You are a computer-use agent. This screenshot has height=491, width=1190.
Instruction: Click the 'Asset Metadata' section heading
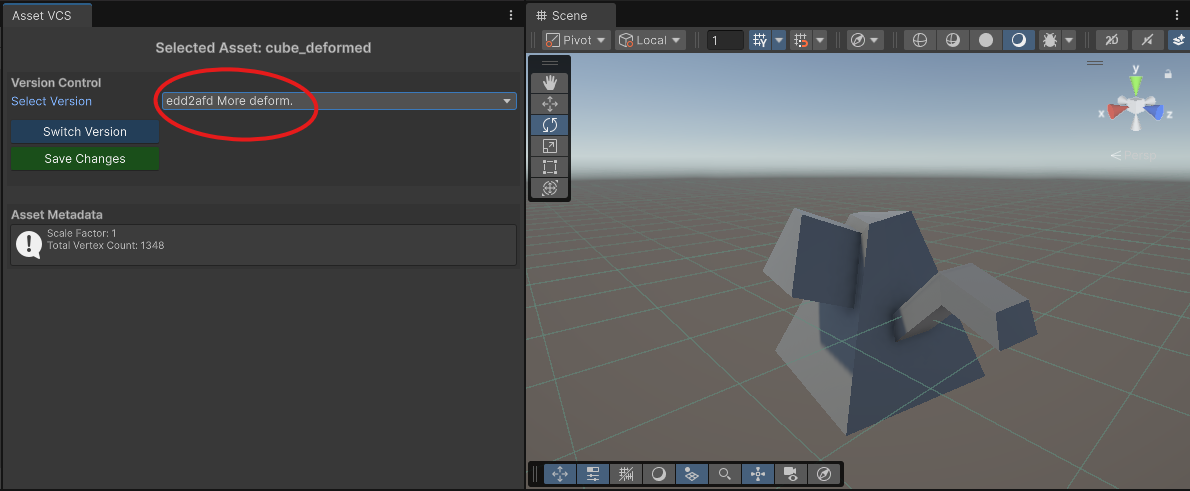pyautogui.click(x=57, y=215)
